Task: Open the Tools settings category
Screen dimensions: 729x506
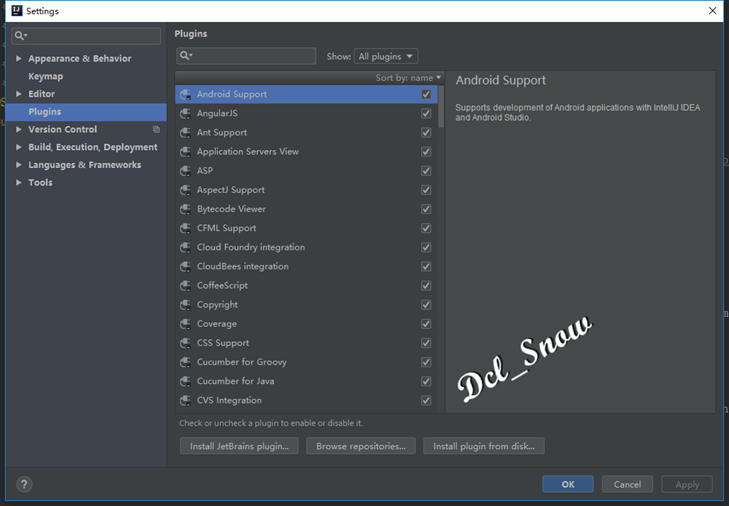Action: coord(40,182)
